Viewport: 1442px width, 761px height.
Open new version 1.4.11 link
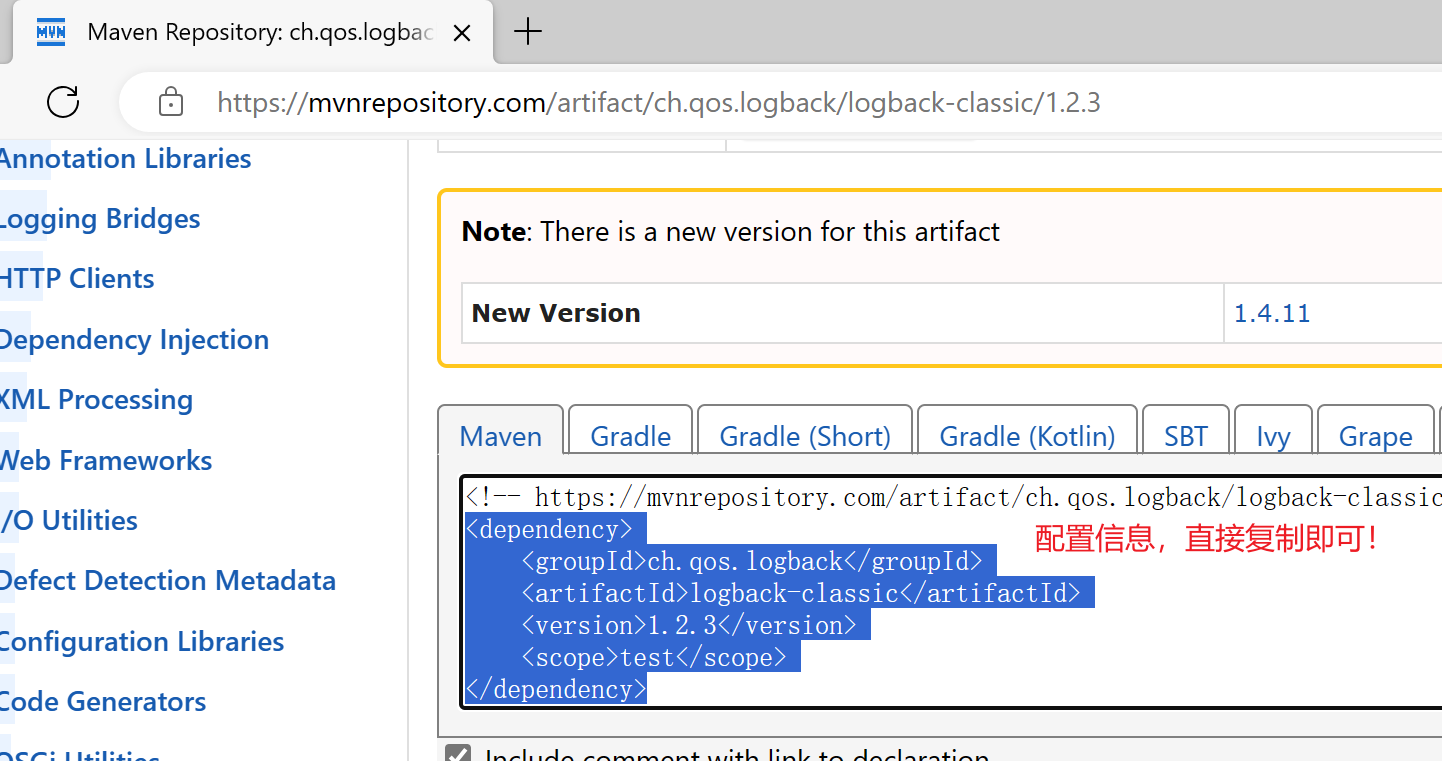click(x=1272, y=313)
